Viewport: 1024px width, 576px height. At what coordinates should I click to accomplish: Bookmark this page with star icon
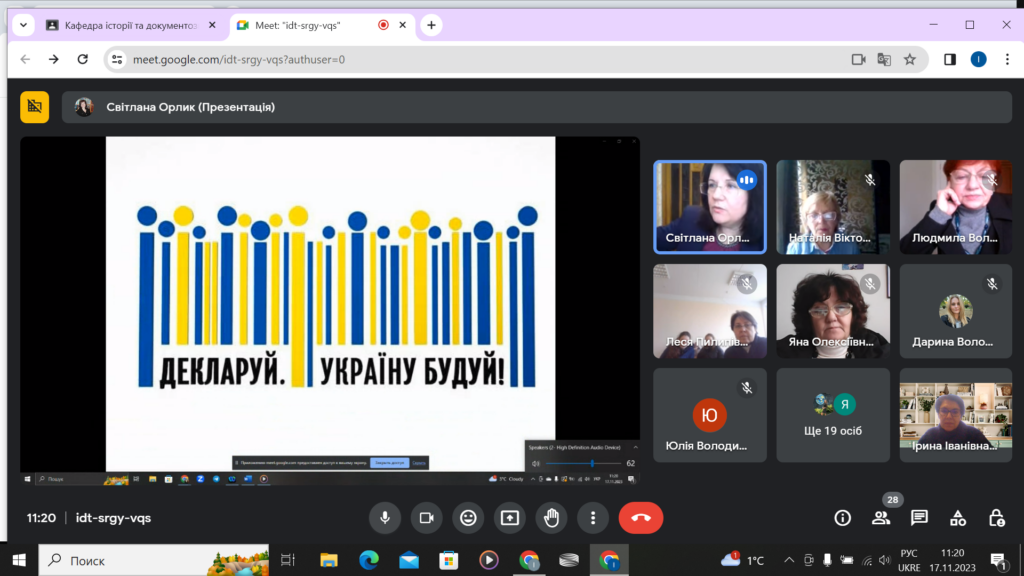point(910,59)
